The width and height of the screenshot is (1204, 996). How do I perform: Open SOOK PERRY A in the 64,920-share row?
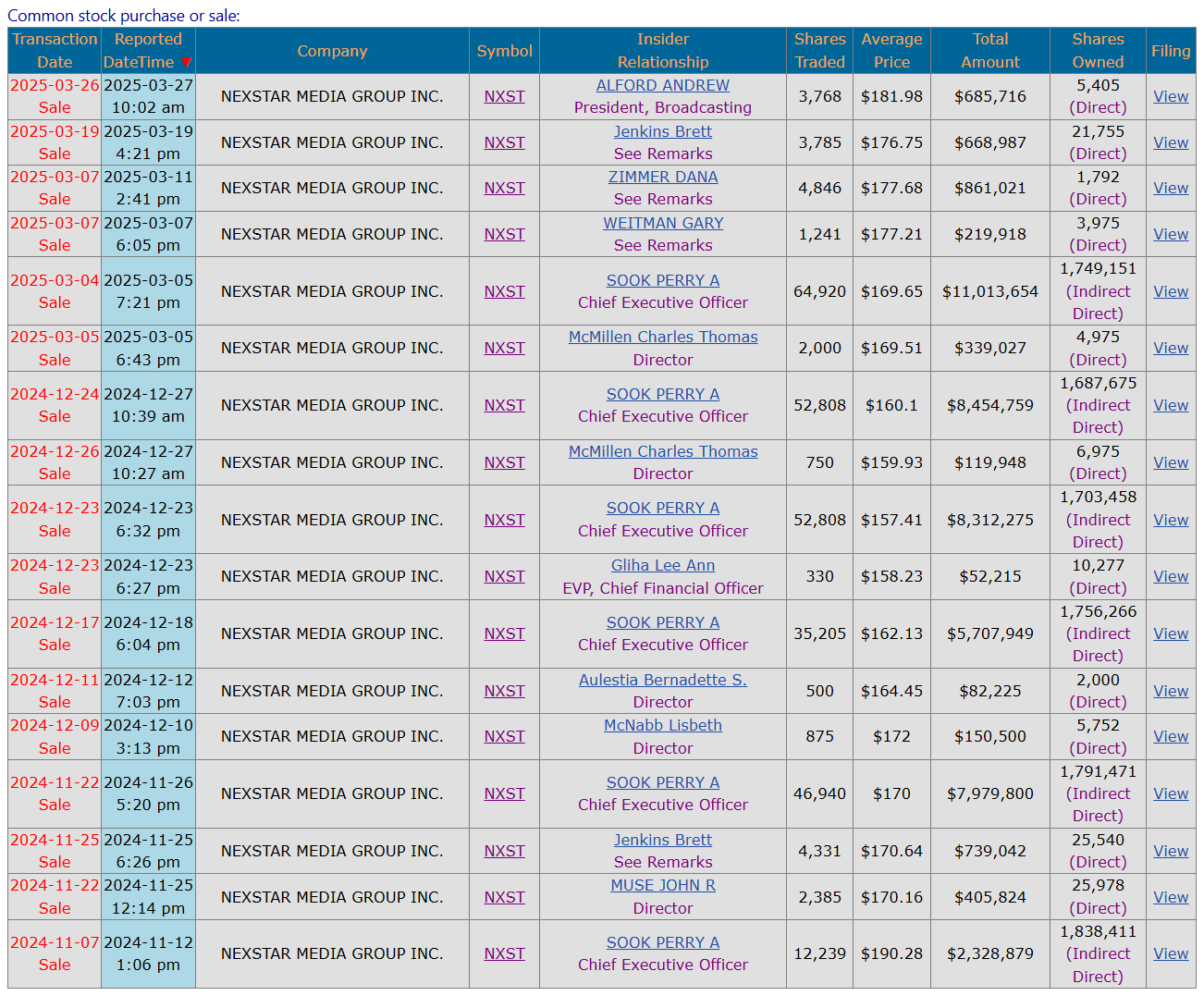pyautogui.click(x=662, y=280)
